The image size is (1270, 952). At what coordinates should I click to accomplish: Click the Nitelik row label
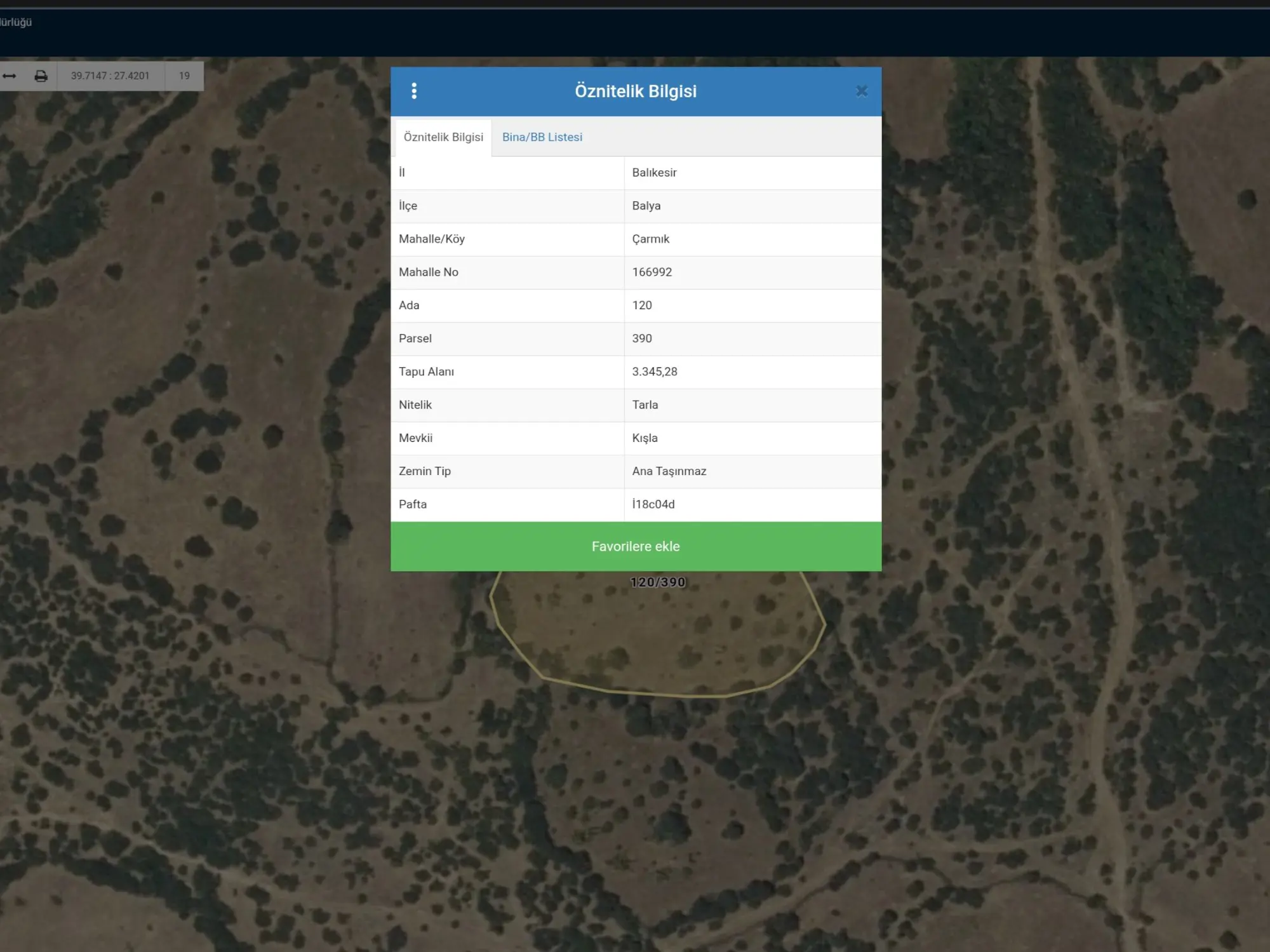tap(415, 405)
